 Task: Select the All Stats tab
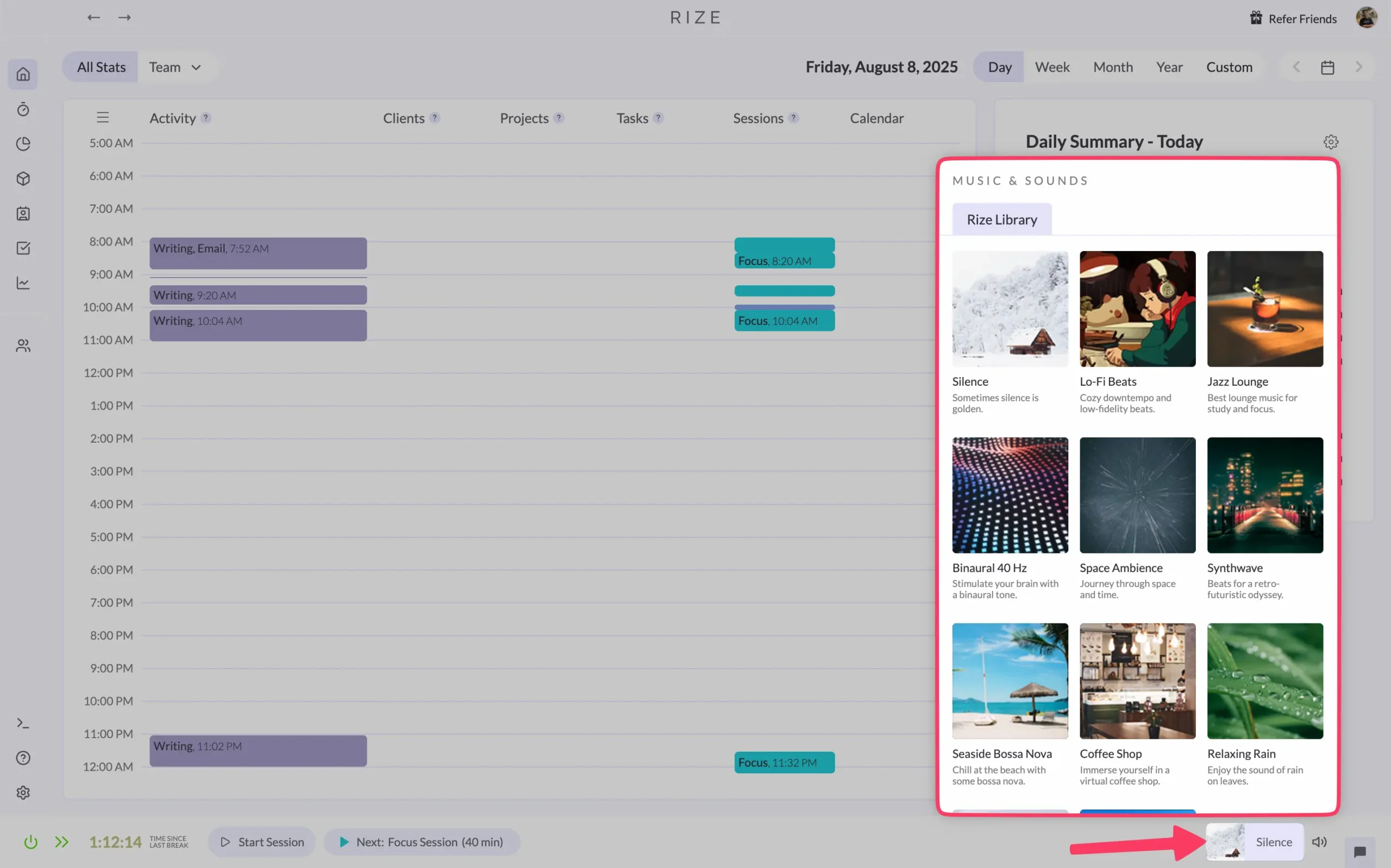tap(101, 67)
